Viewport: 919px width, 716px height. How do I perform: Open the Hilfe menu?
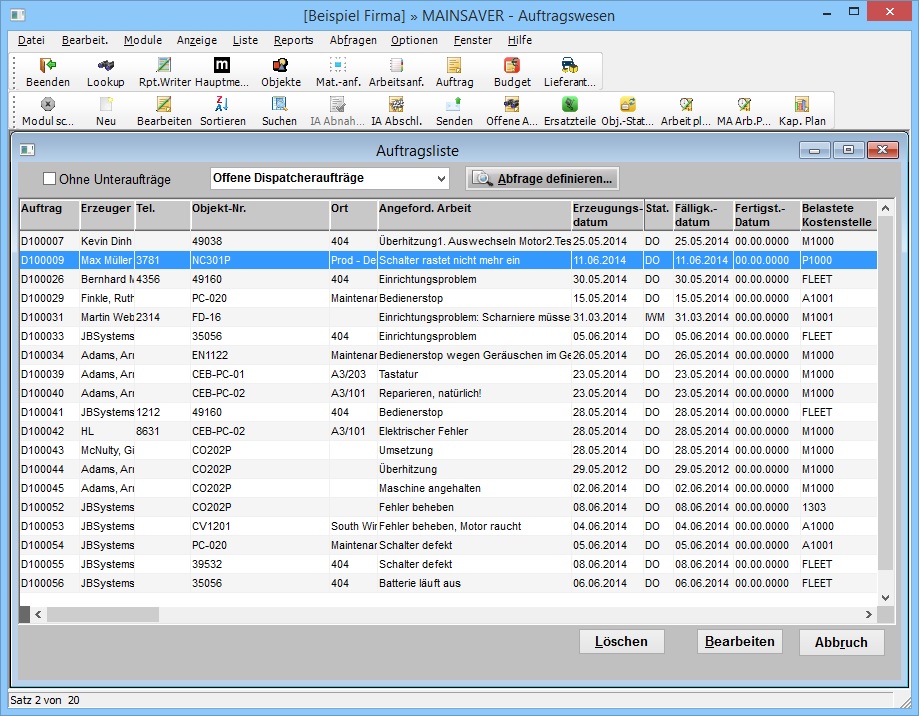click(519, 40)
